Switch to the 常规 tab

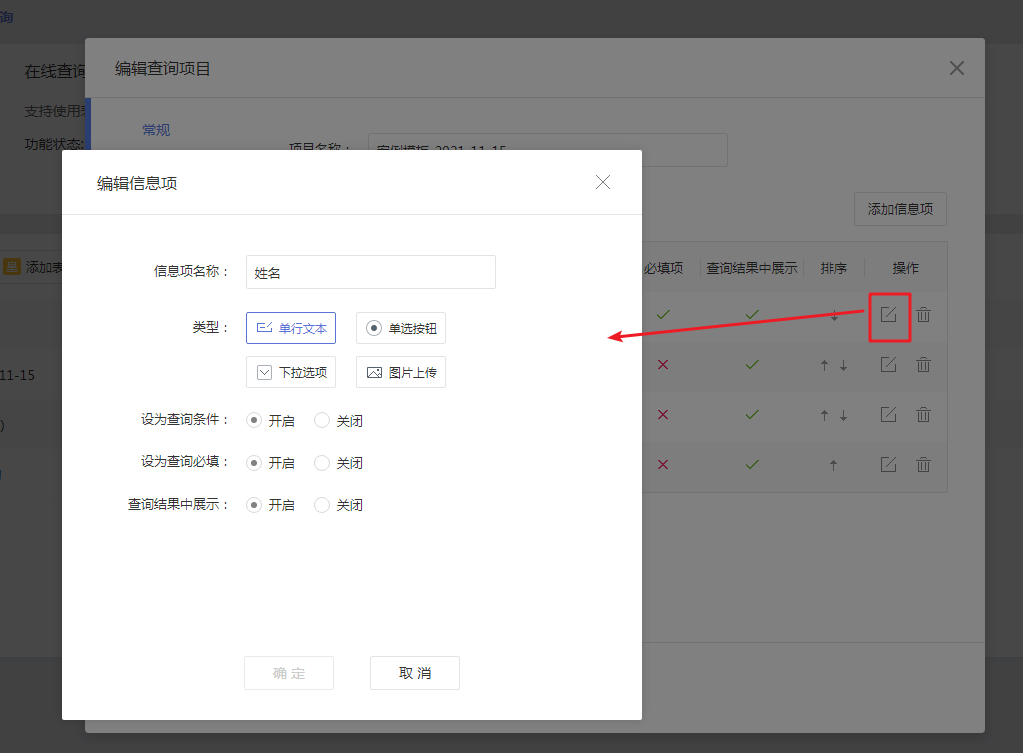click(157, 130)
